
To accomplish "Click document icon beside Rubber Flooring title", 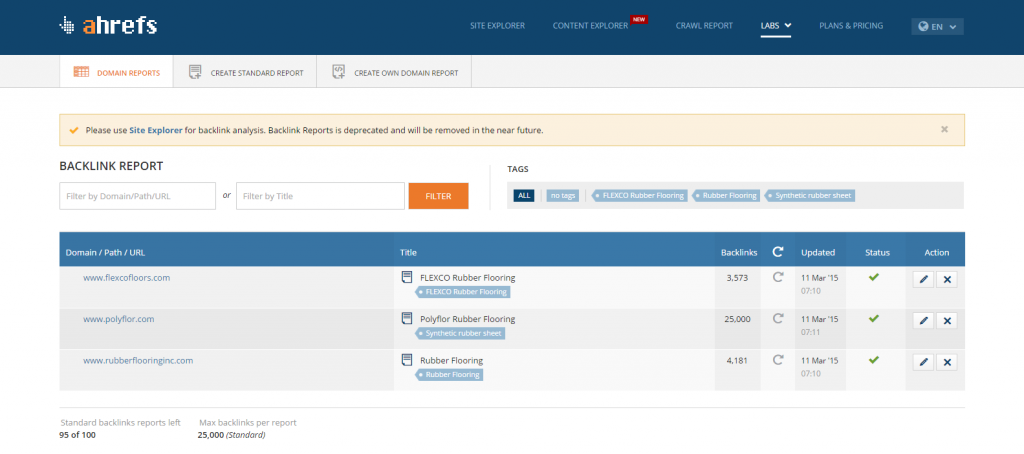I will pos(407,360).
